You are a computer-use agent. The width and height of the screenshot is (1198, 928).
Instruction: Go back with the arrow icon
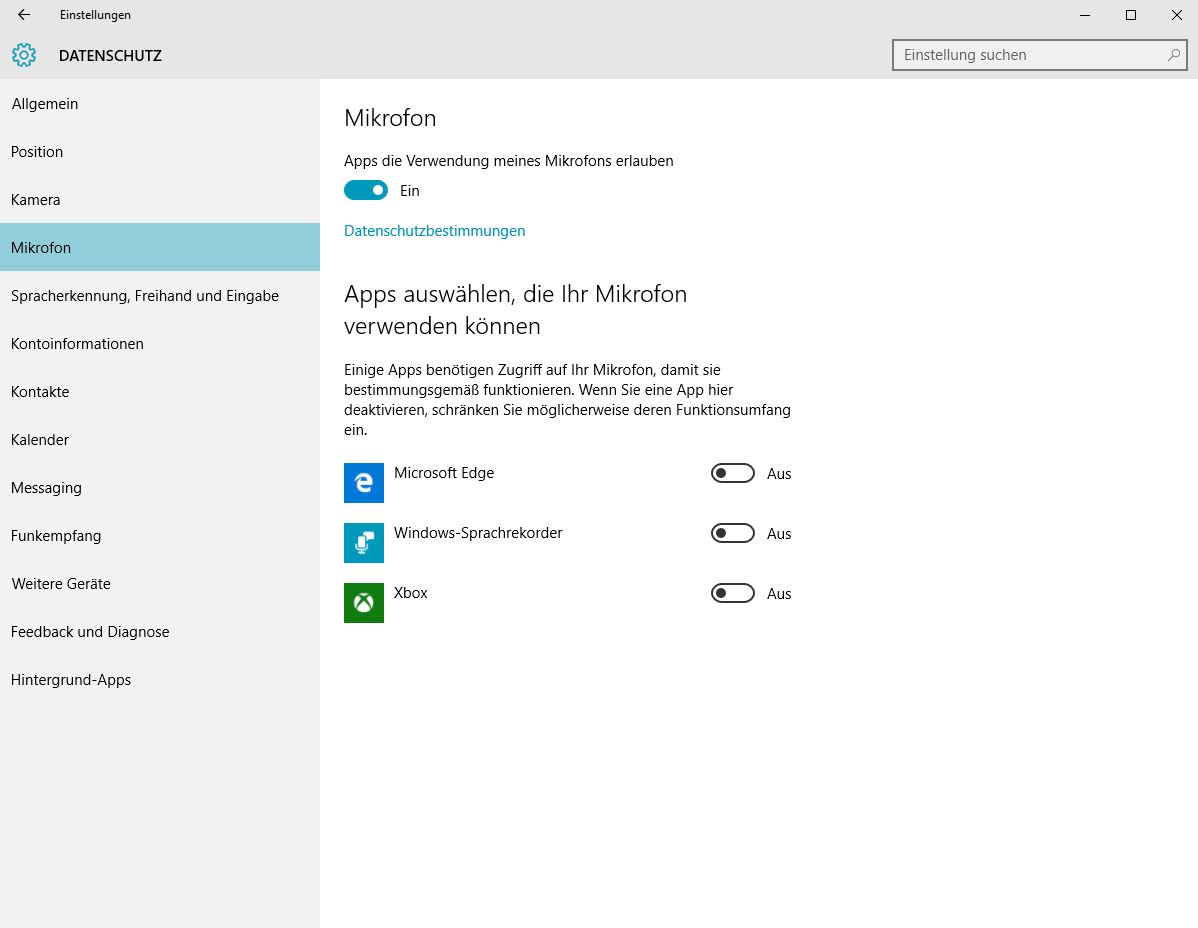[x=24, y=15]
